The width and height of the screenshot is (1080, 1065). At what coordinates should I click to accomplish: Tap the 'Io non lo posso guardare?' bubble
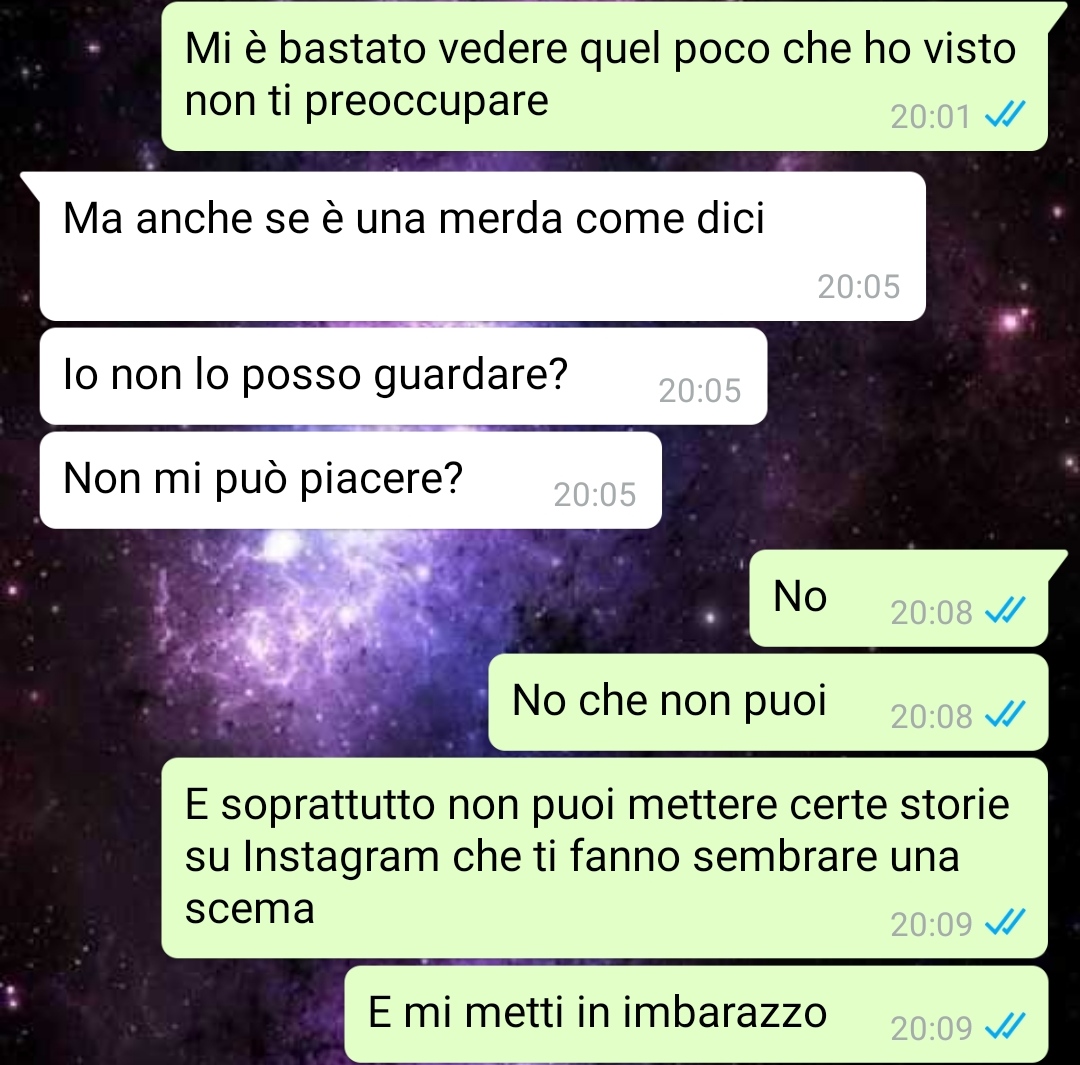coord(403,376)
